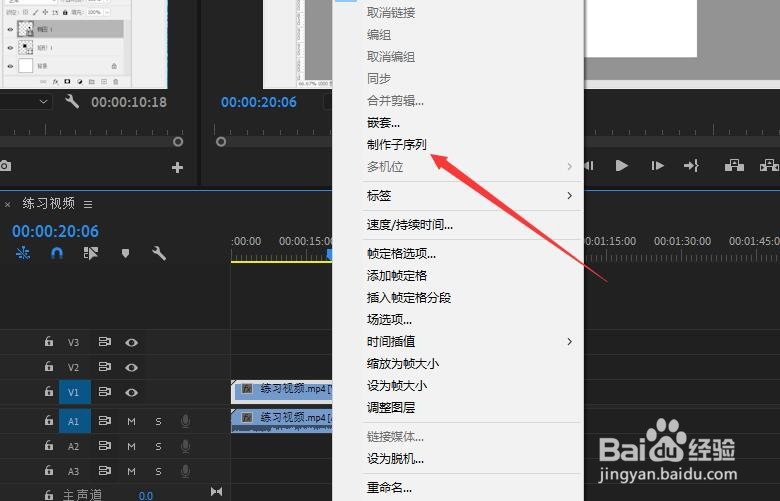Toggle sync lock on track V2
Image resolution: width=780 pixels, height=501 pixels.
[104, 367]
